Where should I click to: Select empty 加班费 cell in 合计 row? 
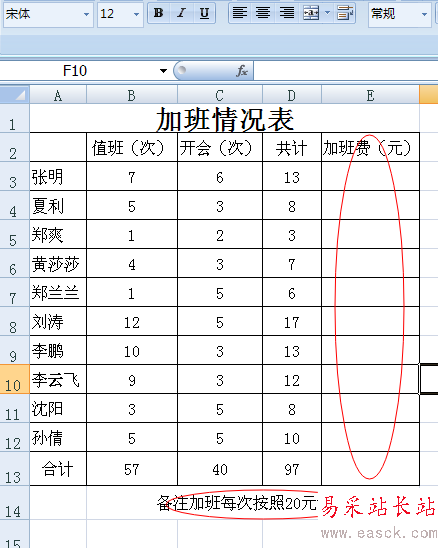[x=371, y=469]
